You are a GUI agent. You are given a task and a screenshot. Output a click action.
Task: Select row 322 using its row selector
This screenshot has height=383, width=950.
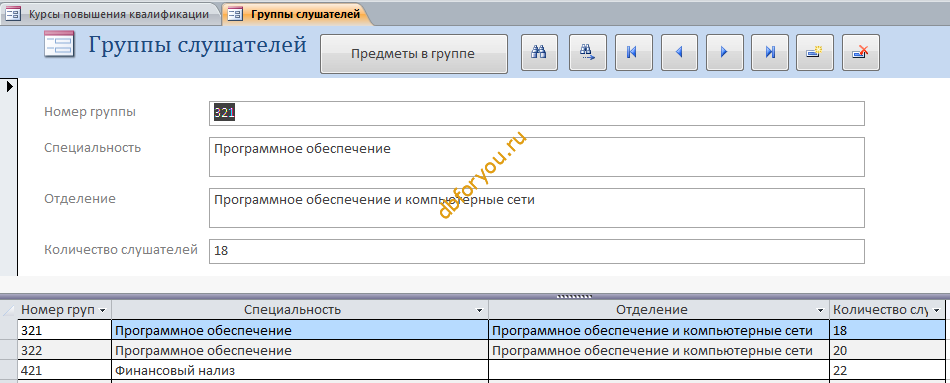pyautogui.click(x=9, y=350)
